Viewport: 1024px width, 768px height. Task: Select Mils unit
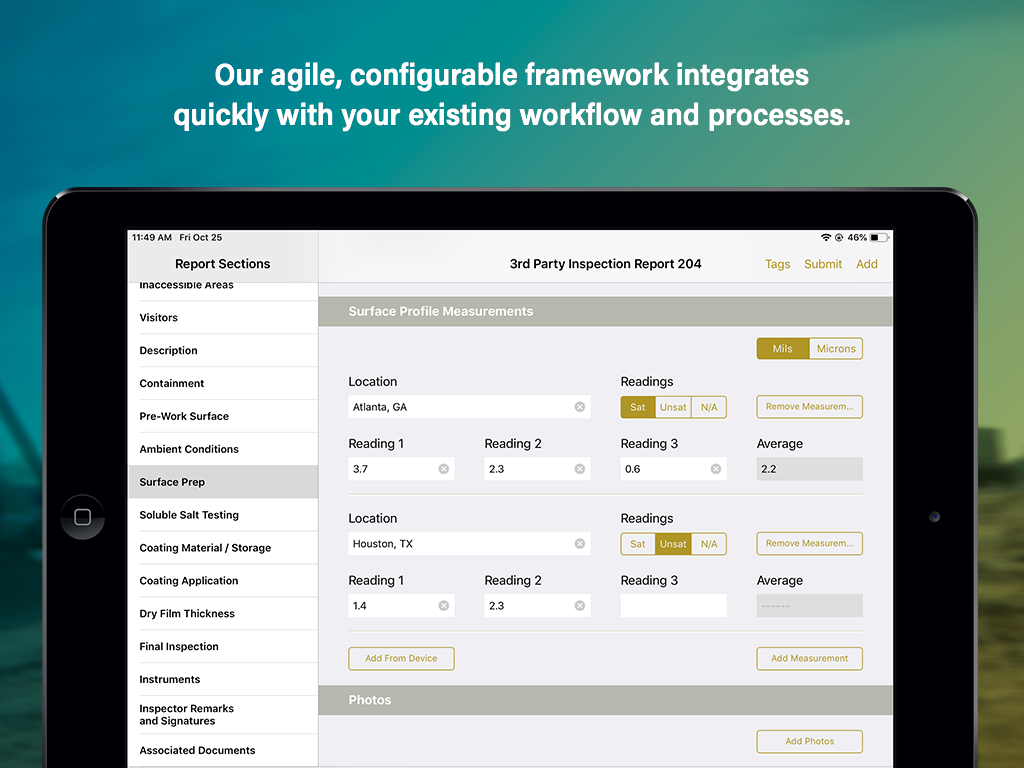point(782,349)
